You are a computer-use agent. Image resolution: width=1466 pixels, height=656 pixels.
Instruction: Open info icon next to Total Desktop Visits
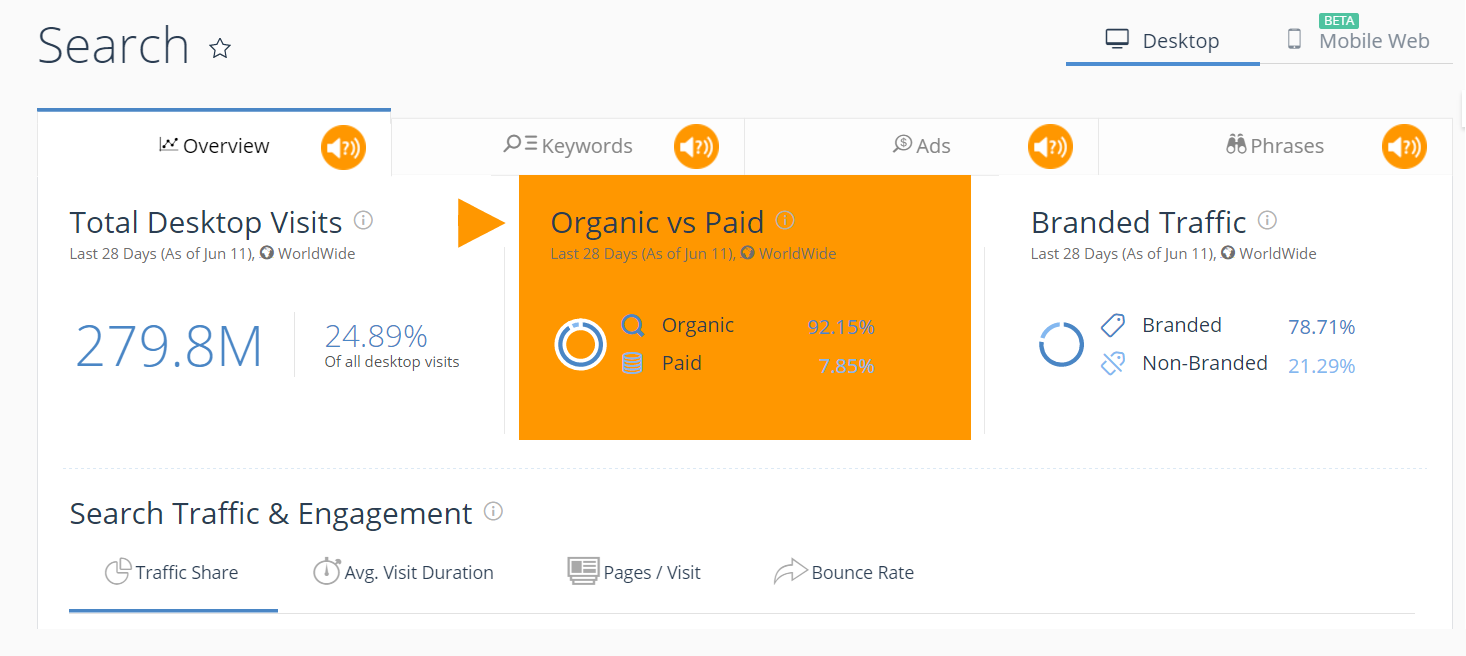[364, 220]
